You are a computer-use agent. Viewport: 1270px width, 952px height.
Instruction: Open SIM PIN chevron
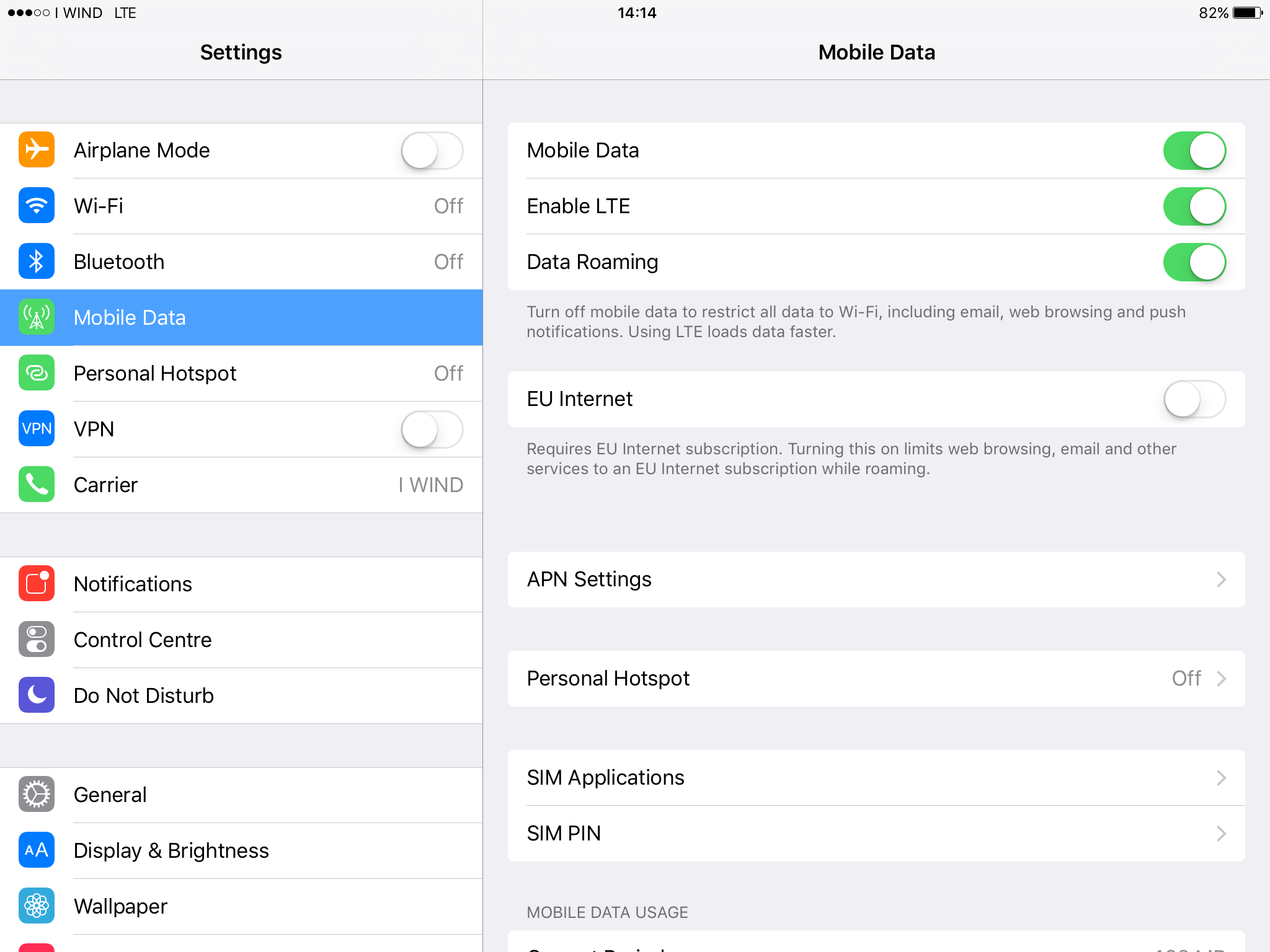[x=1220, y=834]
